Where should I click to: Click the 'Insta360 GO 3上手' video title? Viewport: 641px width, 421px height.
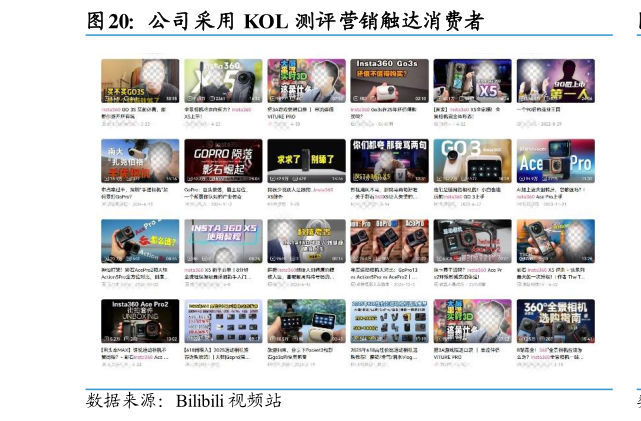pyautogui.click(x=467, y=193)
